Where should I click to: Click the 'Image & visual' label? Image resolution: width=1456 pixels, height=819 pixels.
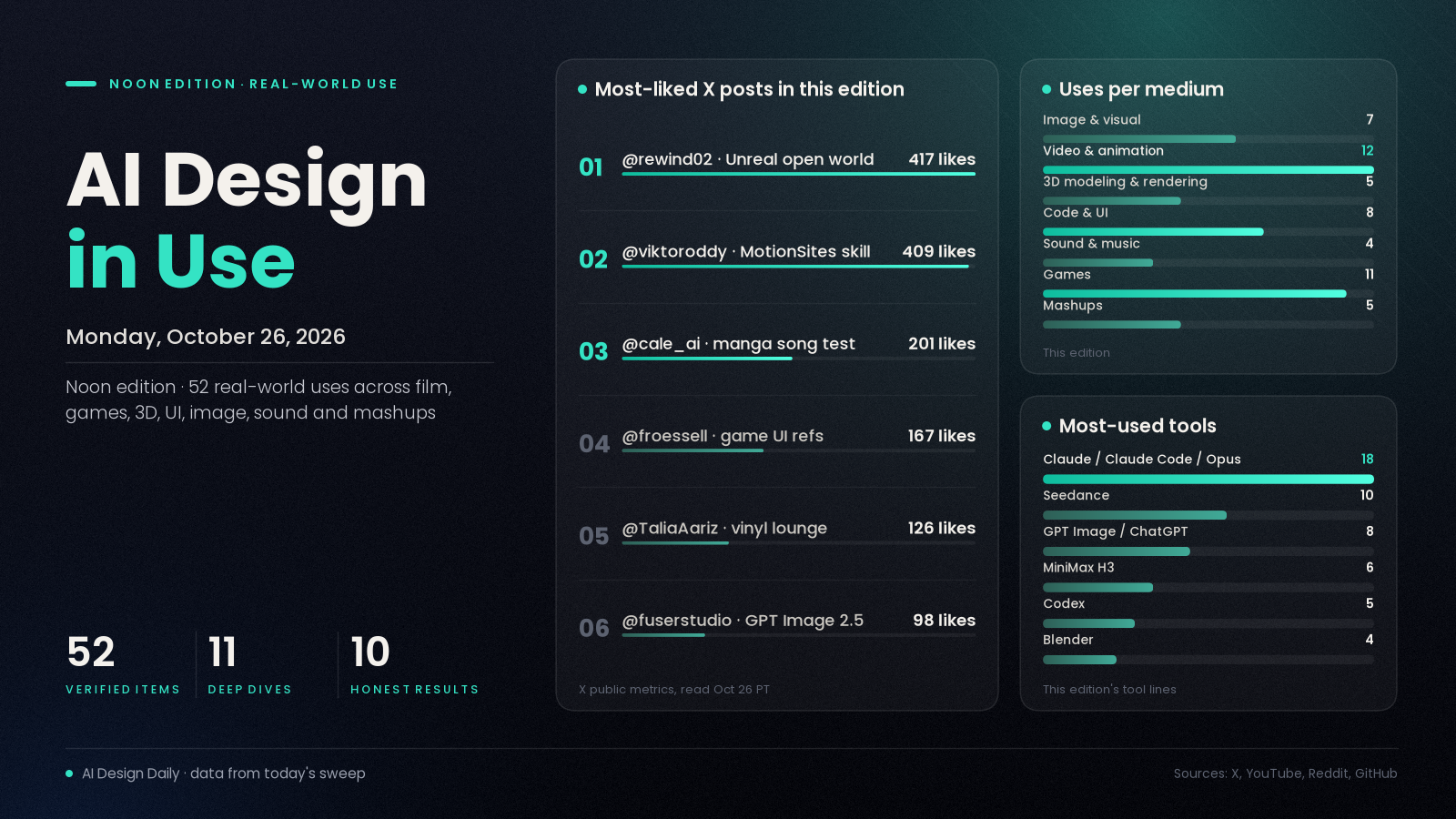point(1092,119)
